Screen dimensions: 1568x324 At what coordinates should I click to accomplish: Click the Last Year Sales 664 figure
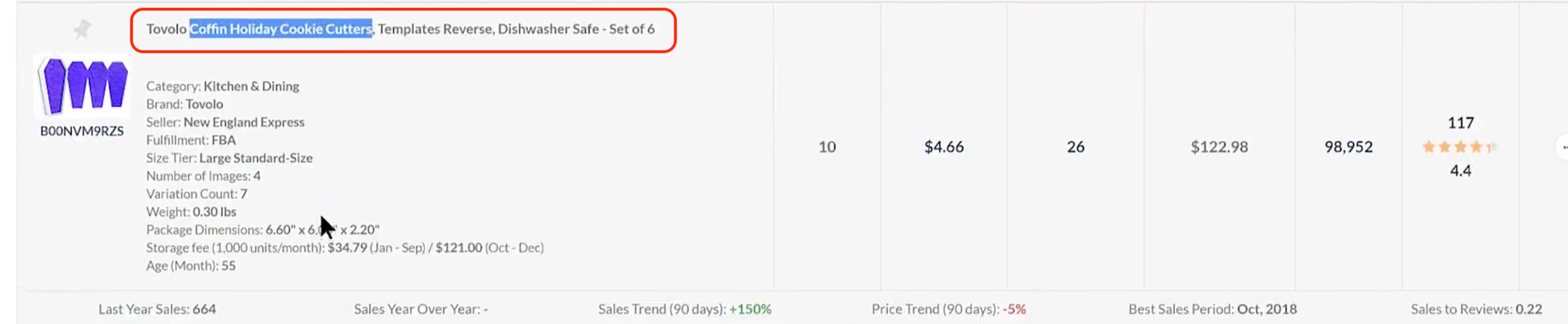[204, 308]
